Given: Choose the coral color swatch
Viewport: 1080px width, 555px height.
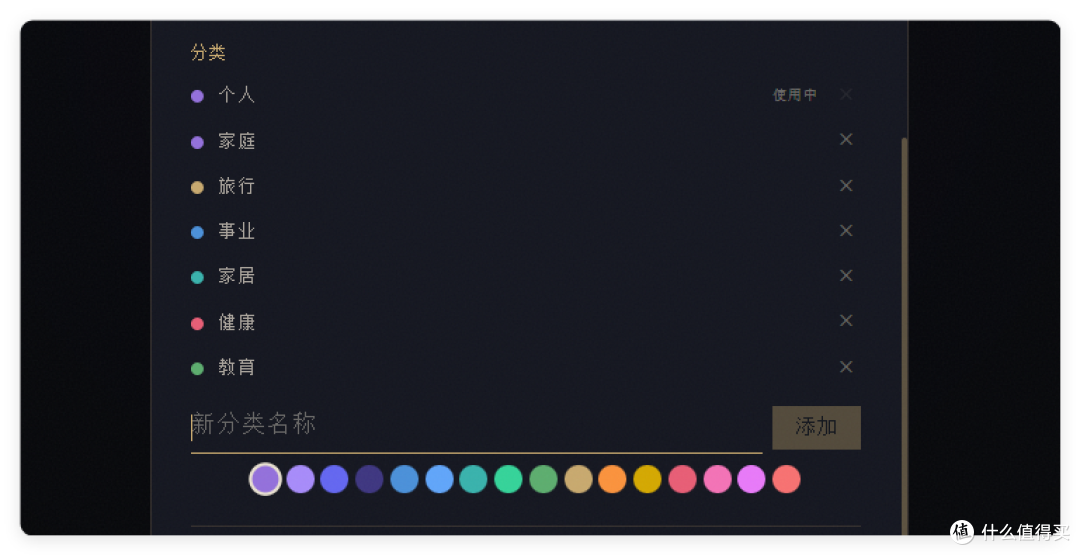Looking at the screenshot, I should 787,479.
